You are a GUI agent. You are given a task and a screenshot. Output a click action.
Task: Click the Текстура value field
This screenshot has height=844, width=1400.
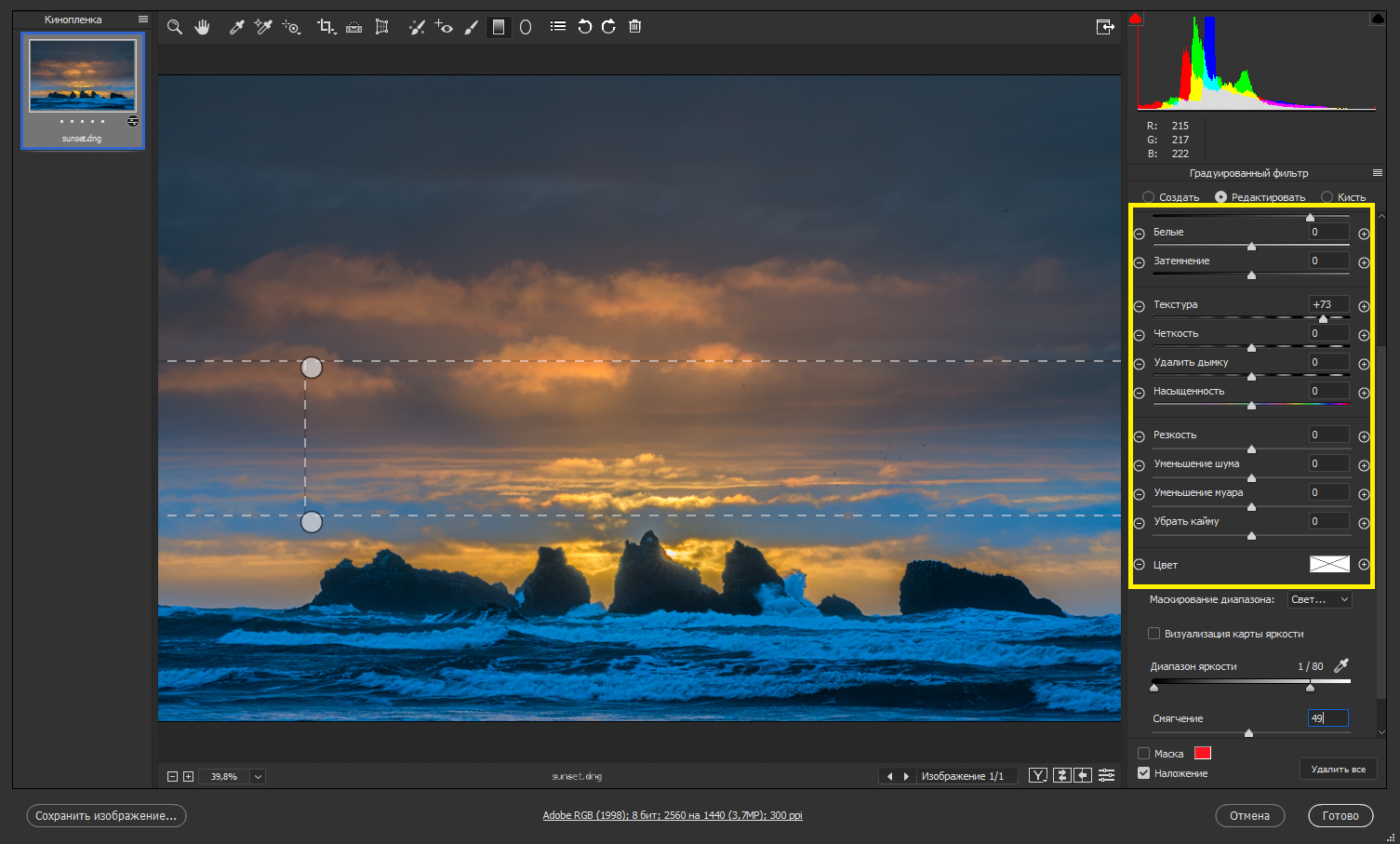point(1328,305)
